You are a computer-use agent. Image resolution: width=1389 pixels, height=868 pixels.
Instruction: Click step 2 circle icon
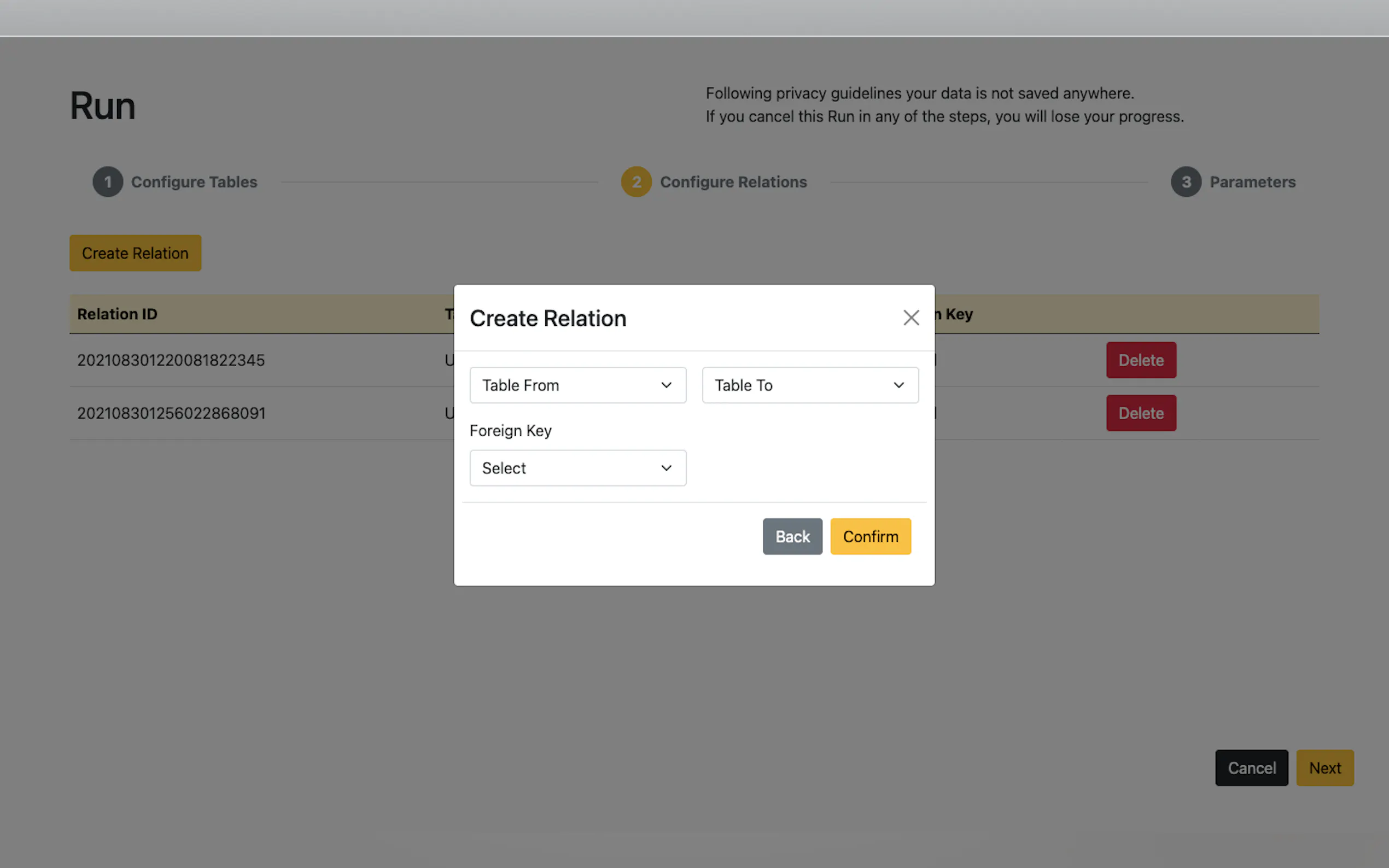pyautogui.click(x=636, y=182)
